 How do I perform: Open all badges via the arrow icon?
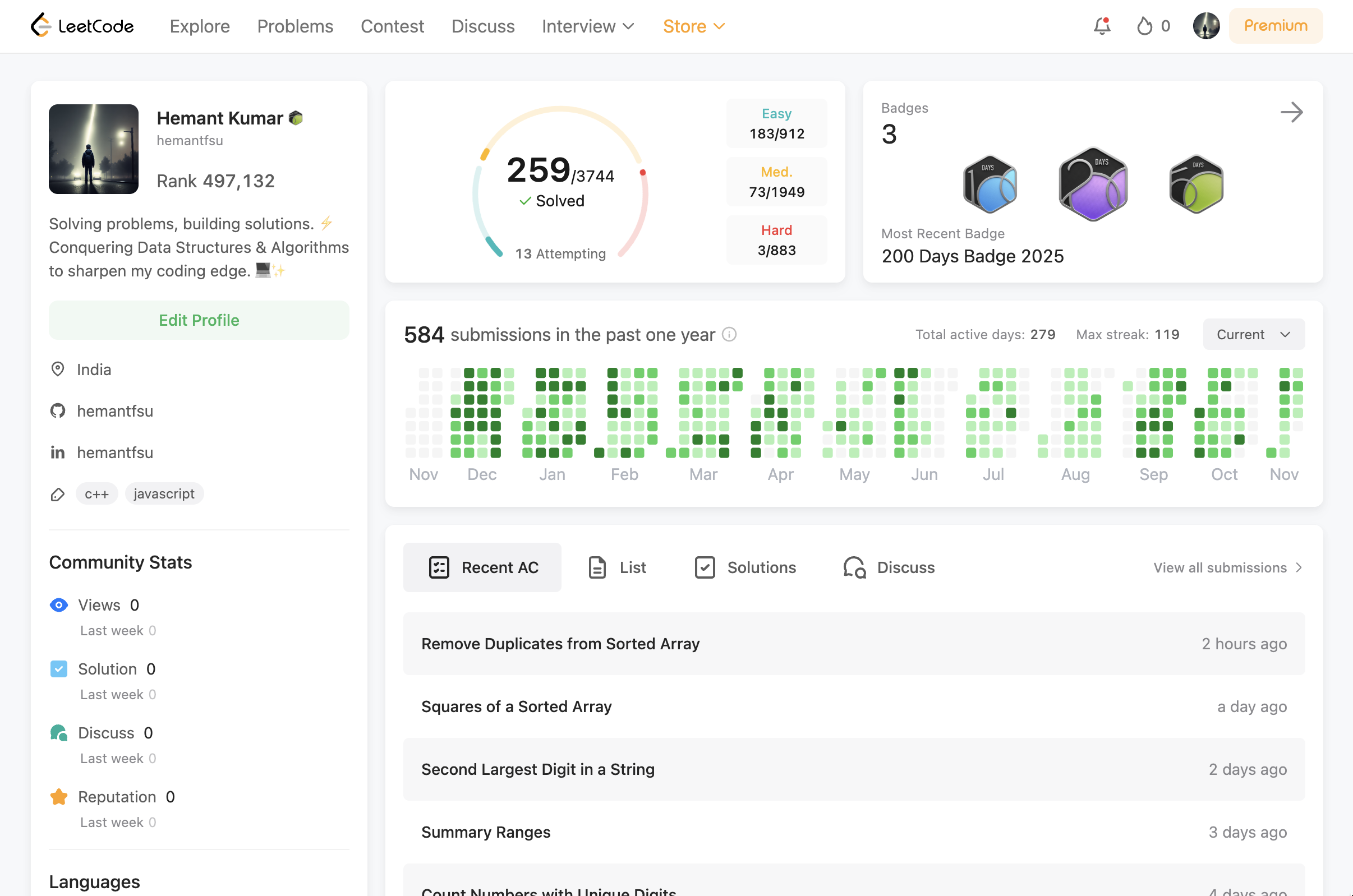1292,113
